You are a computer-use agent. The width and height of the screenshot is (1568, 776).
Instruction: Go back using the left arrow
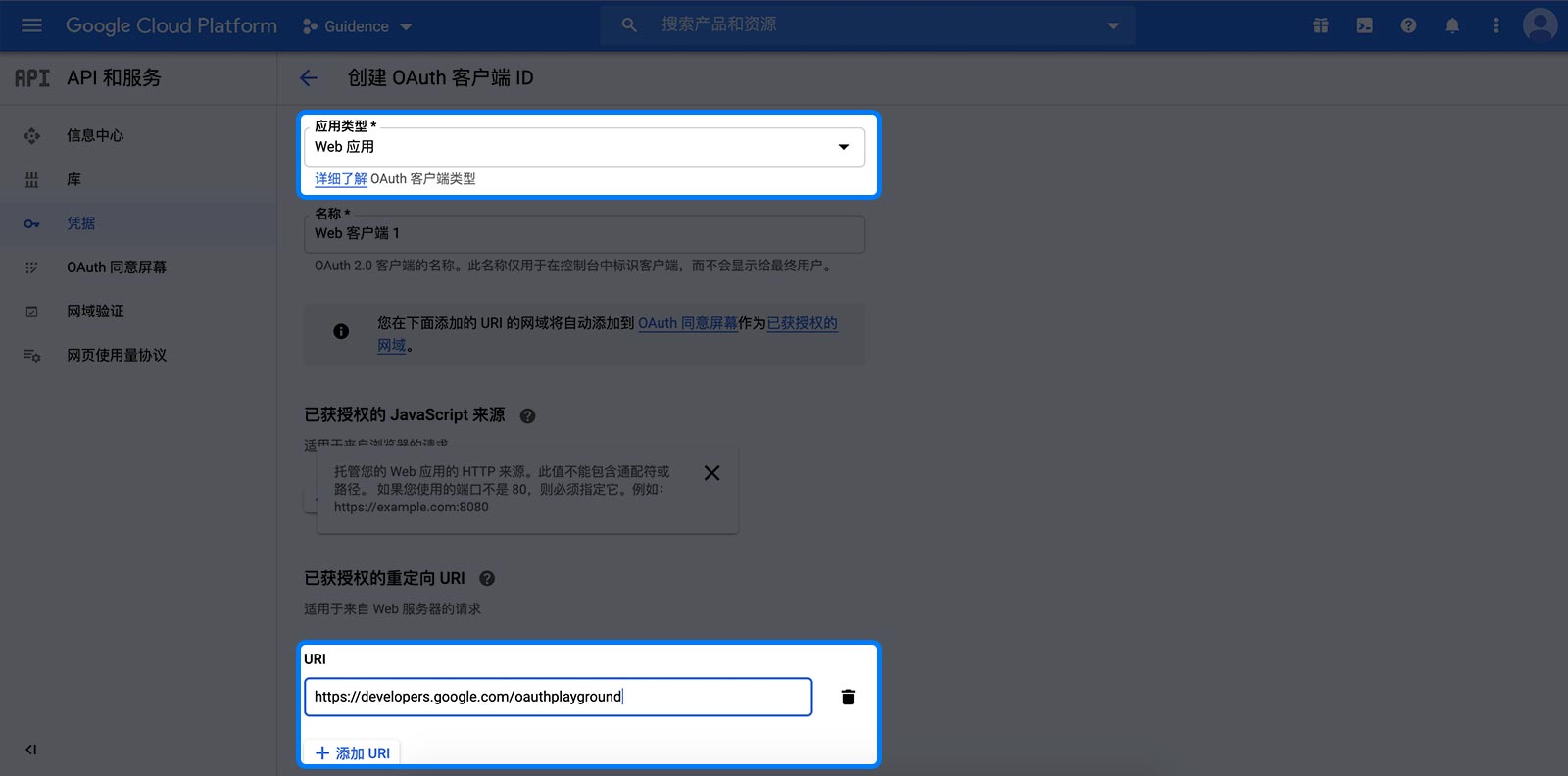point(309,78)
